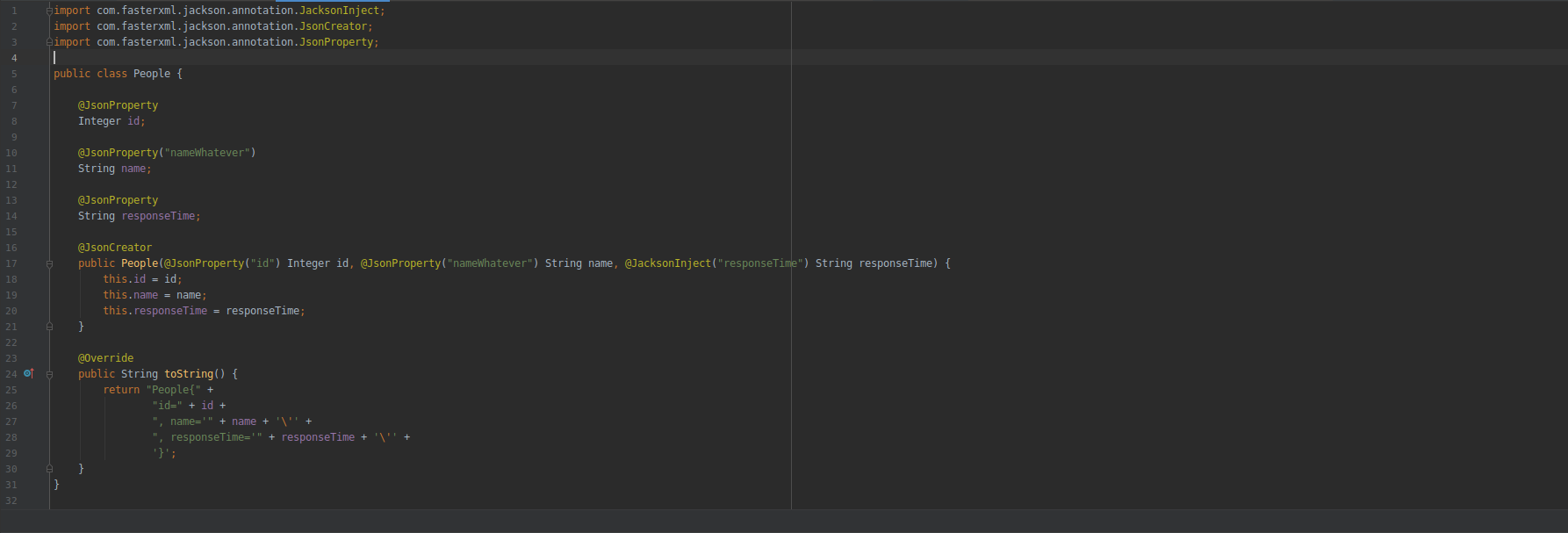1568x533 pixels.
Task: Collapse the toString method using its fold marker
Action: tap(49, 374)
